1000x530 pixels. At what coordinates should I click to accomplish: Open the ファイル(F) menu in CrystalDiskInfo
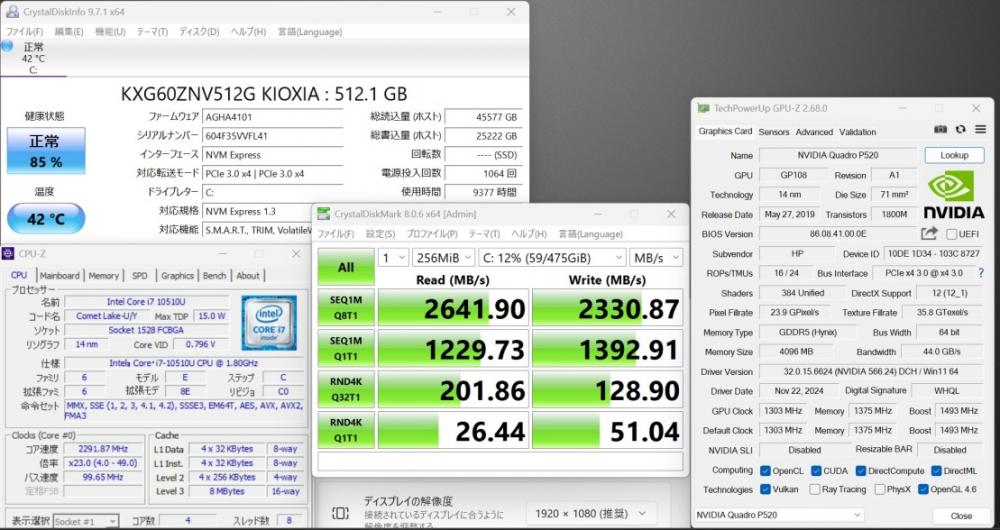tap(24, 31)
